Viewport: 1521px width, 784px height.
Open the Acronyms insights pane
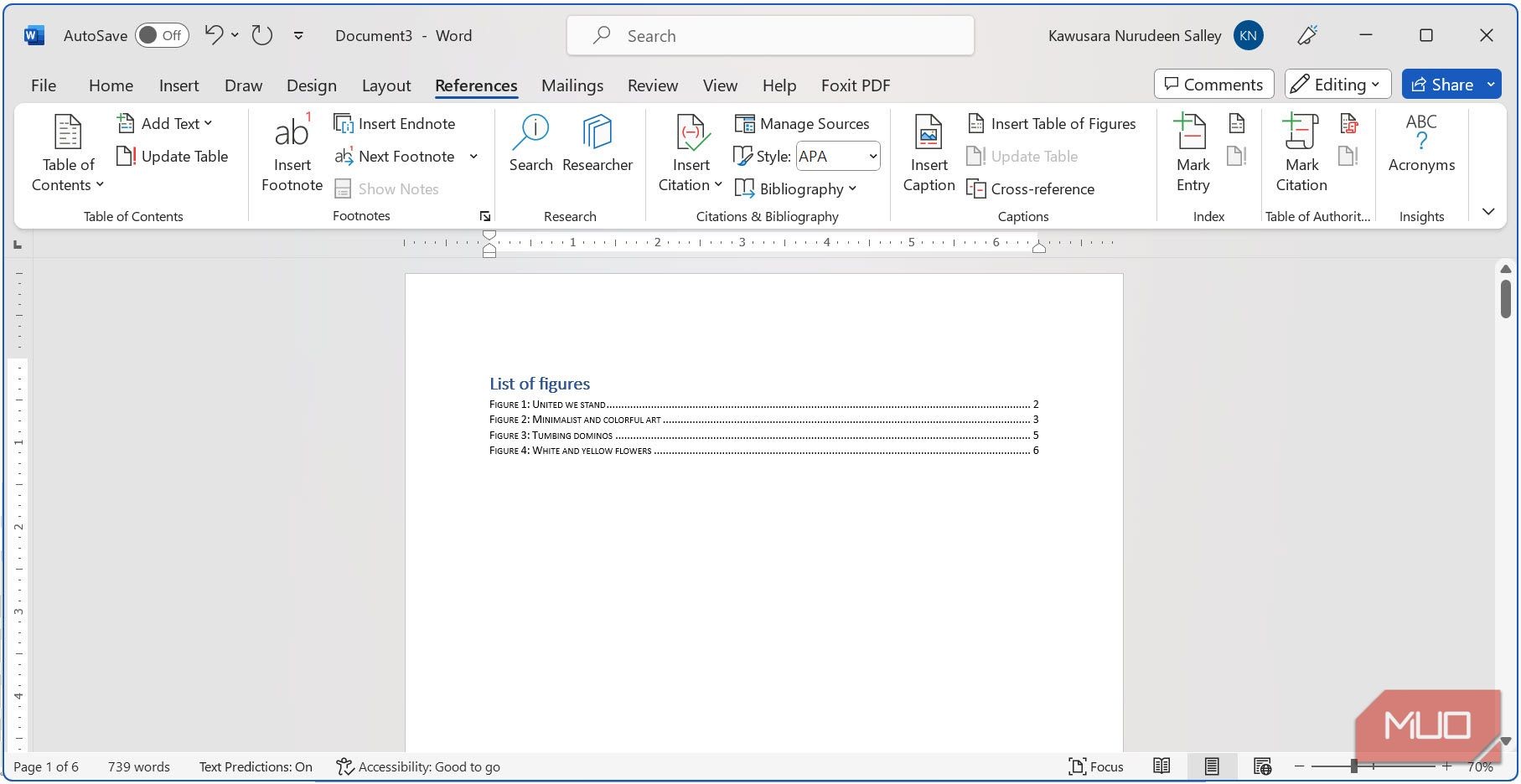coord(1421,144)
